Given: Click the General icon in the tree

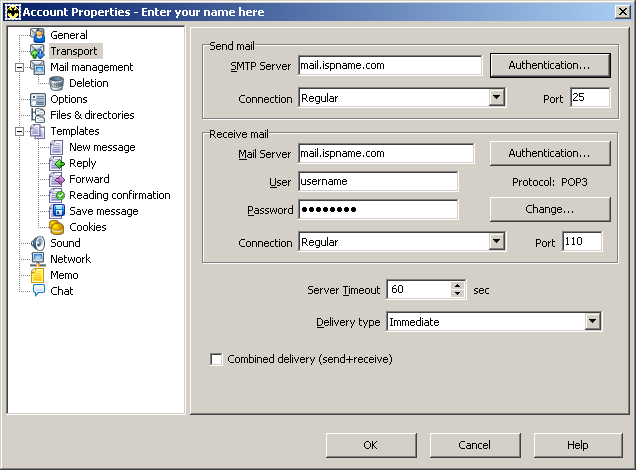Looking at the screenshot, I should [38, 35].
